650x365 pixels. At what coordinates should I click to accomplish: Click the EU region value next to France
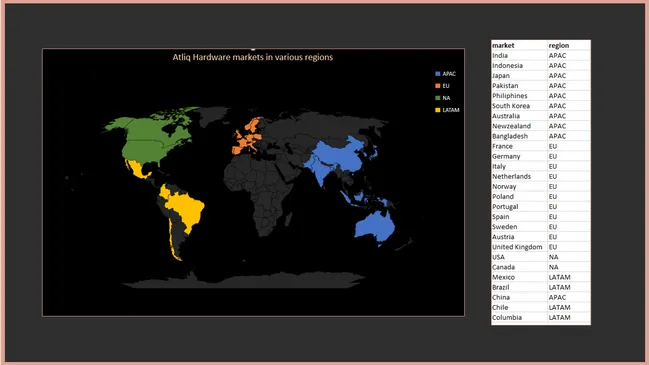coord(569,146)
